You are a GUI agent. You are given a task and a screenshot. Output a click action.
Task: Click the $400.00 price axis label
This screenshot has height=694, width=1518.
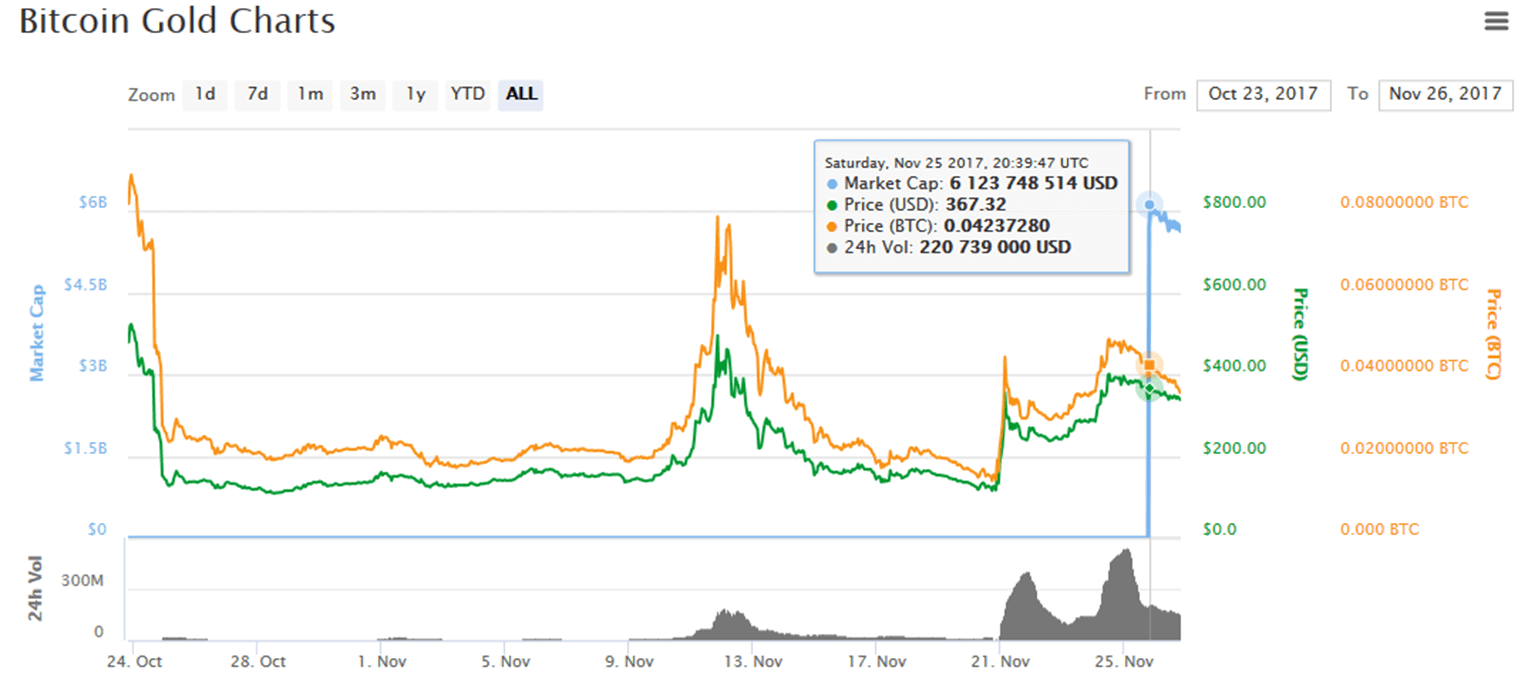coord(1234,366)
